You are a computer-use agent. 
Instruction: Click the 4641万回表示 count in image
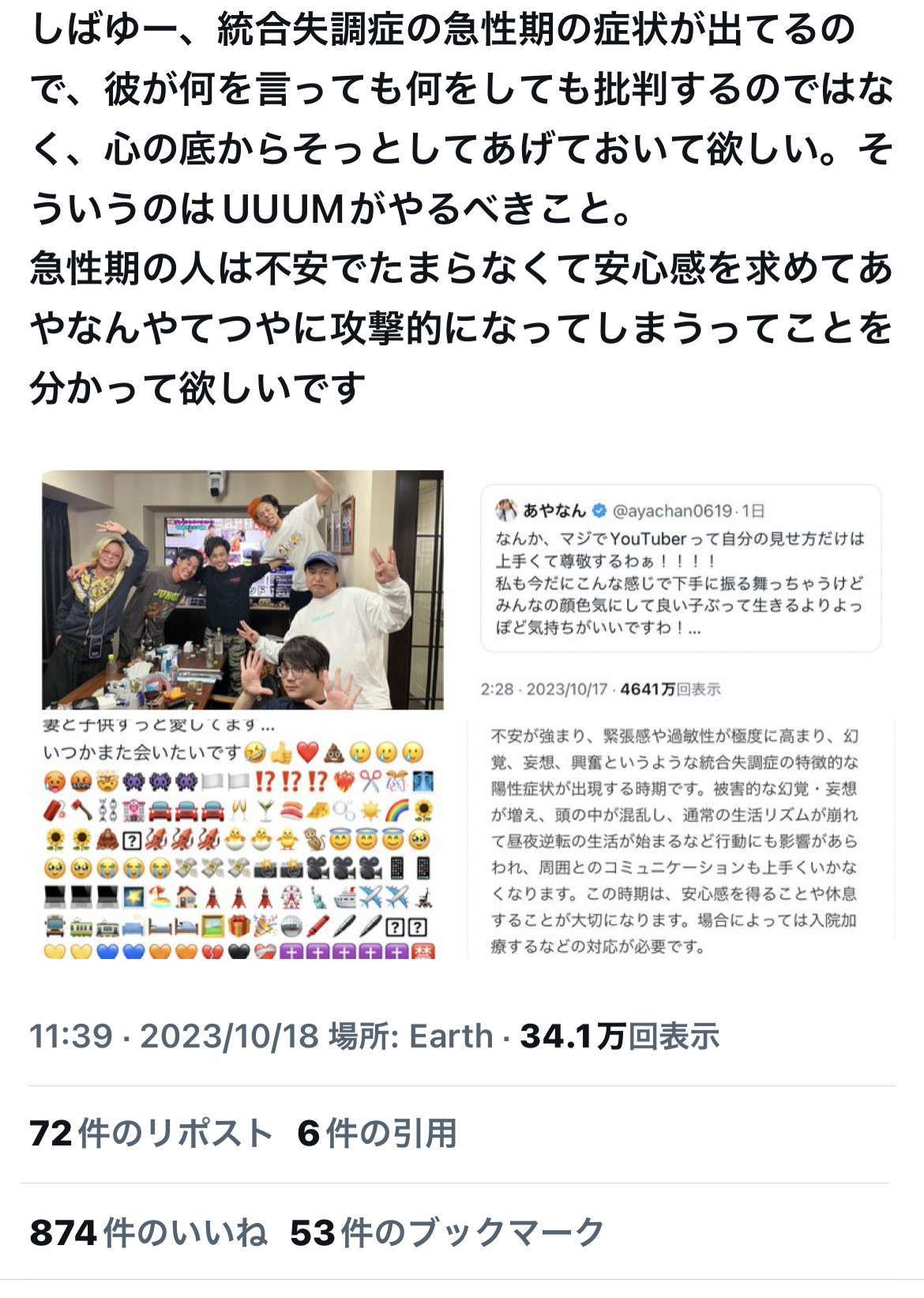click(670, 689)
